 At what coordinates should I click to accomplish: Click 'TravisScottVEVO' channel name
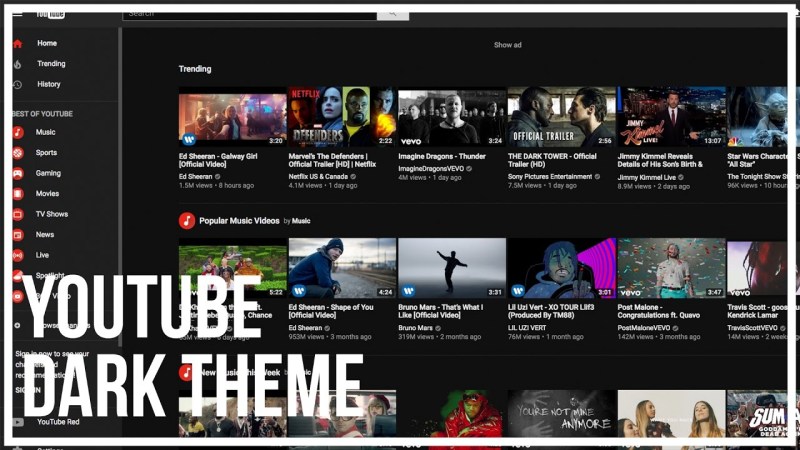(752, 328)
